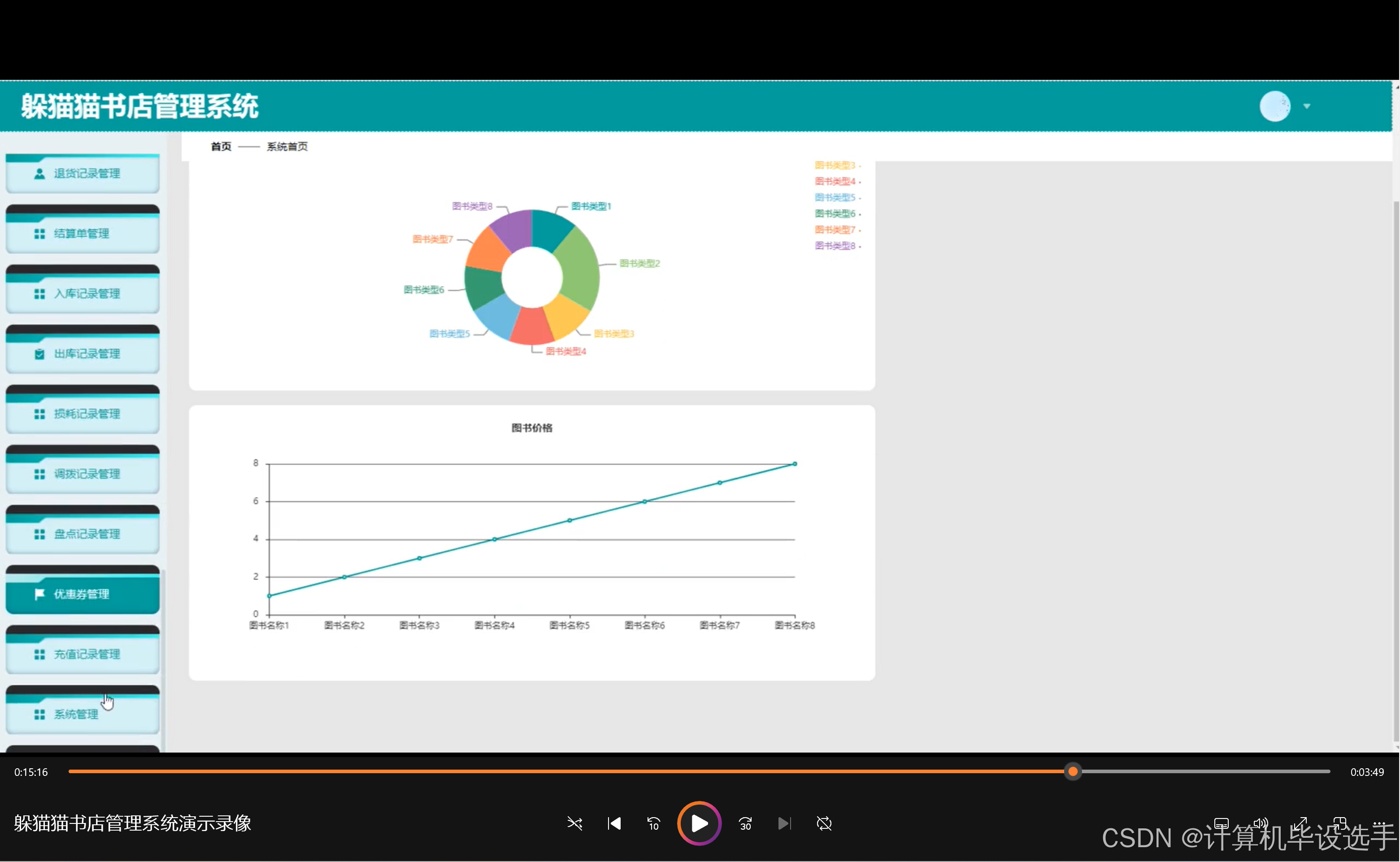Viewport: 1400px width, 862px height.
Task: Skip forward 30 seconds
Action: tap(745, 823)
